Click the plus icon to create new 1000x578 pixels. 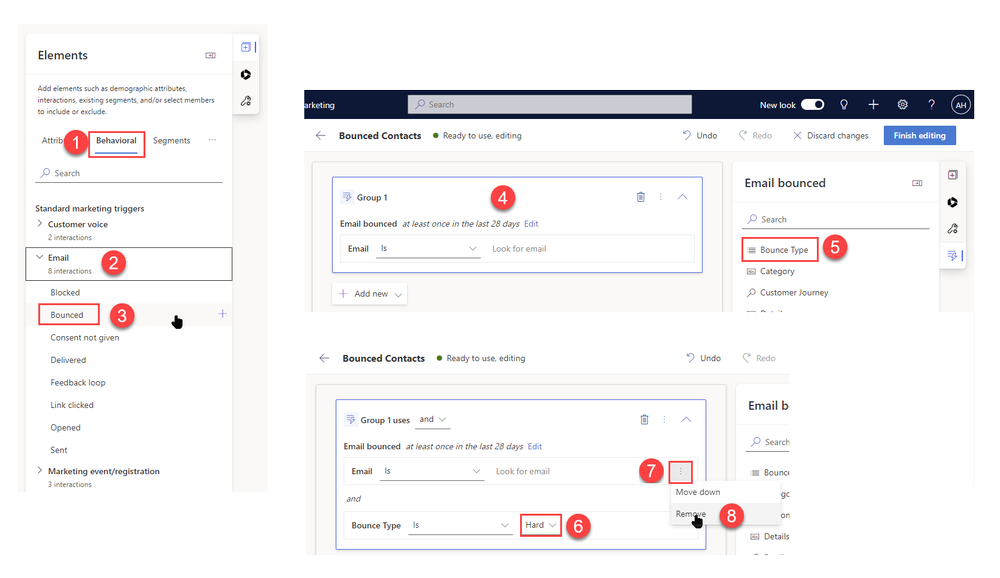click(x=873, y=104)
